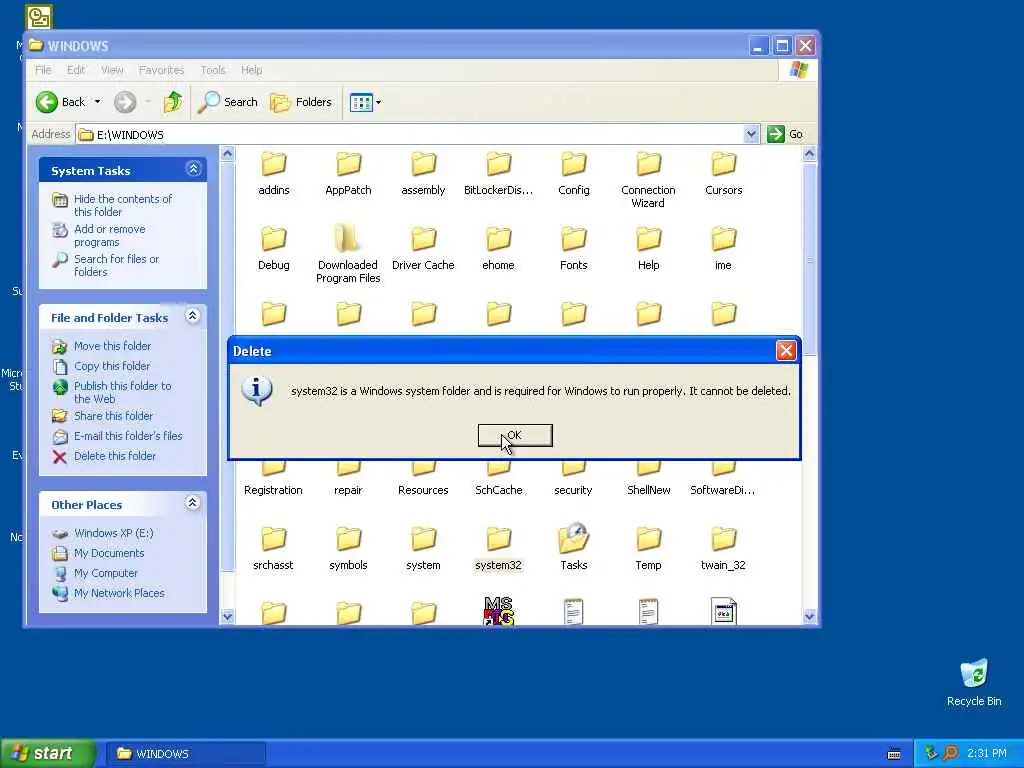1024x768 pixels.
Task: Select the Driver Cache folder
Action: point(423,249)
